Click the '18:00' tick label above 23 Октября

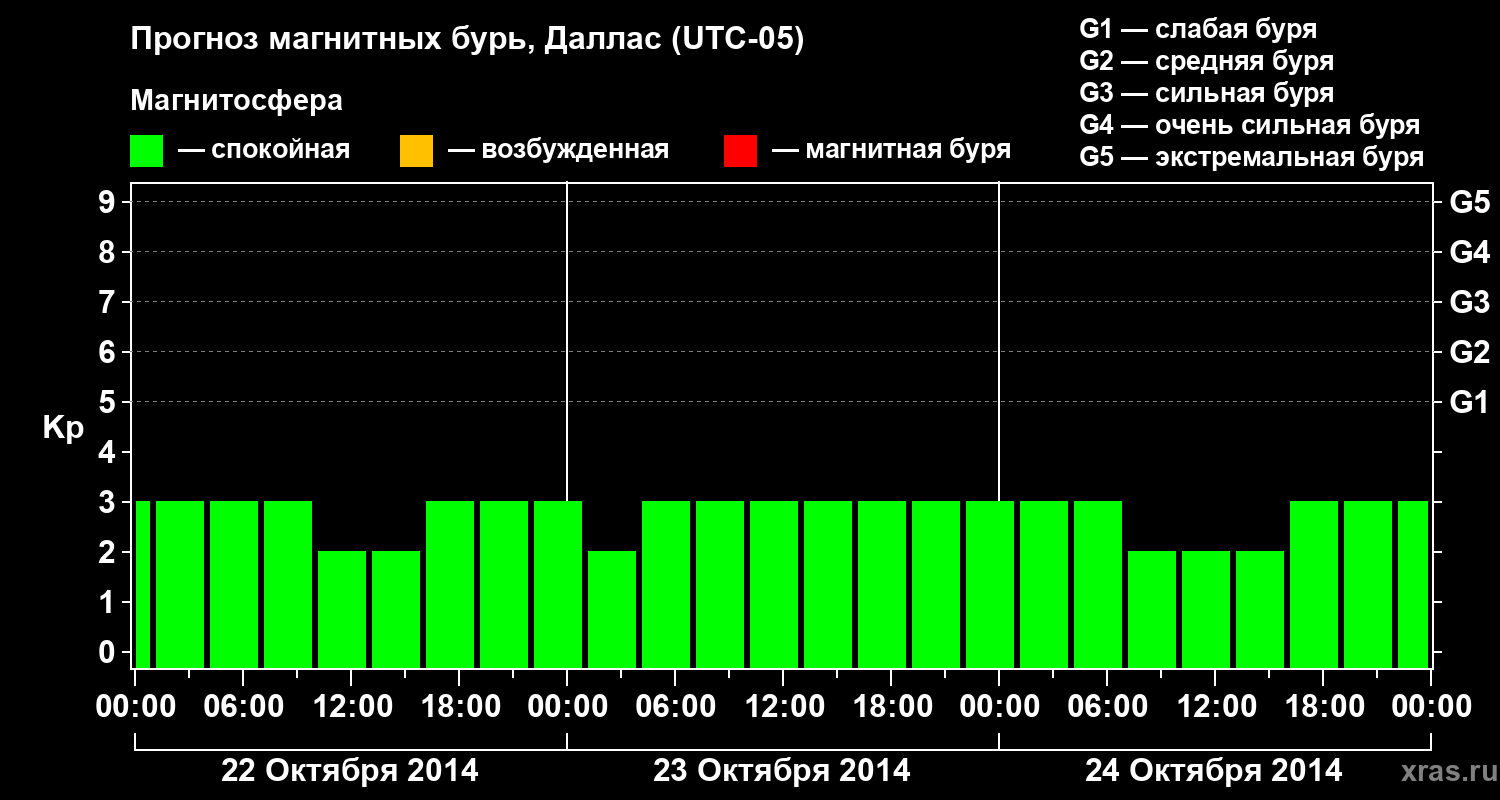coord(891,707)
